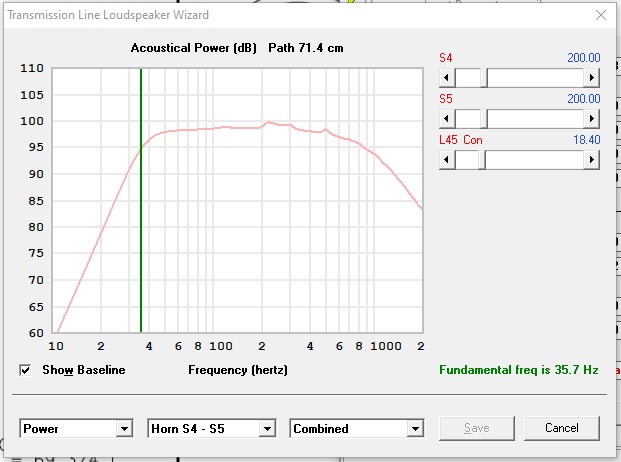Screen dimensions: 621x462
Task: Click the S4 slider right arrow
Action: tap(592, 78)
